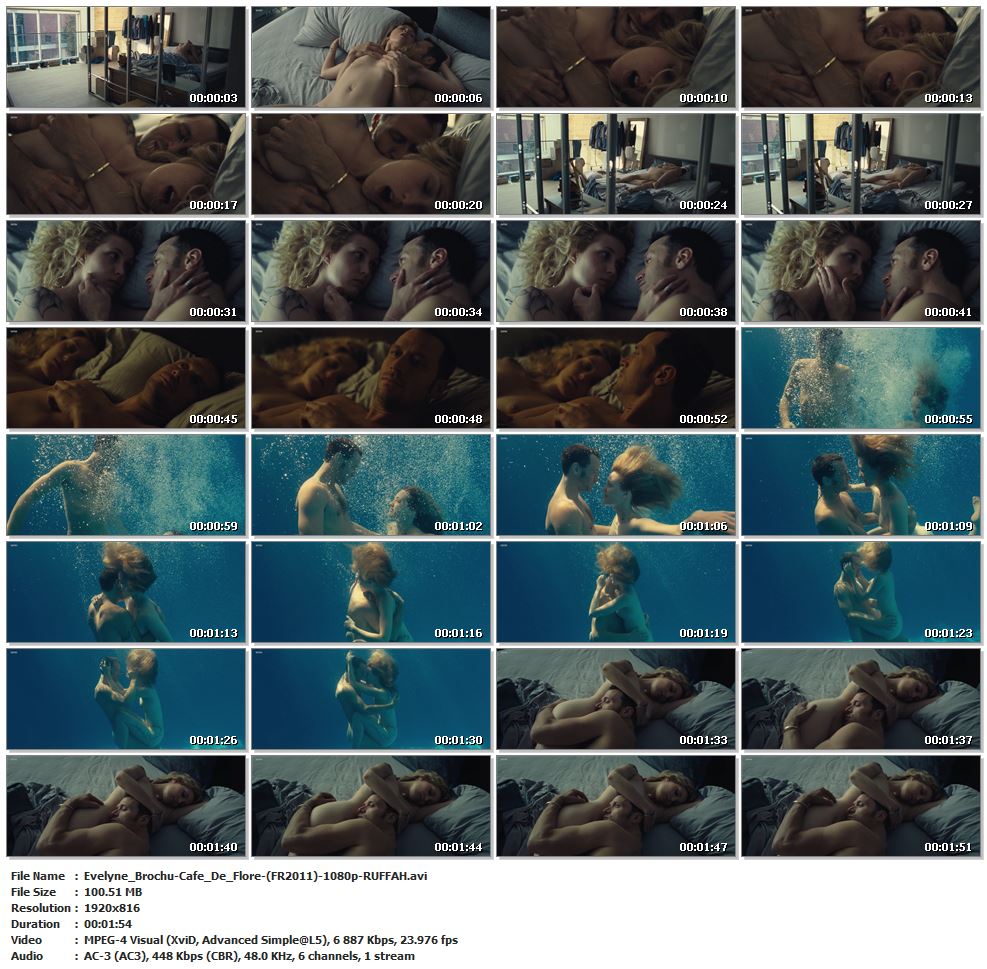Viewport: 987px width, 969px height.
Task: Click the thumbnail stamped 00:01:16
Action: [x=371, y=592]
